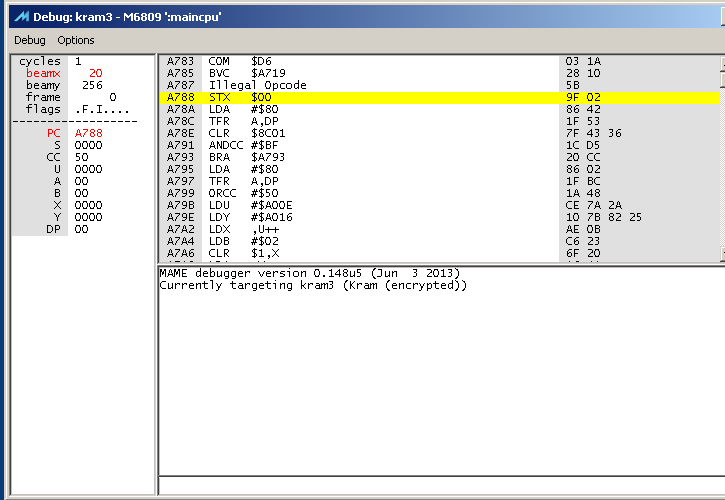Image resolution: width=725 pixels, height=500 pixels.
Task: Open the Options menu
Action: (76, 40)
